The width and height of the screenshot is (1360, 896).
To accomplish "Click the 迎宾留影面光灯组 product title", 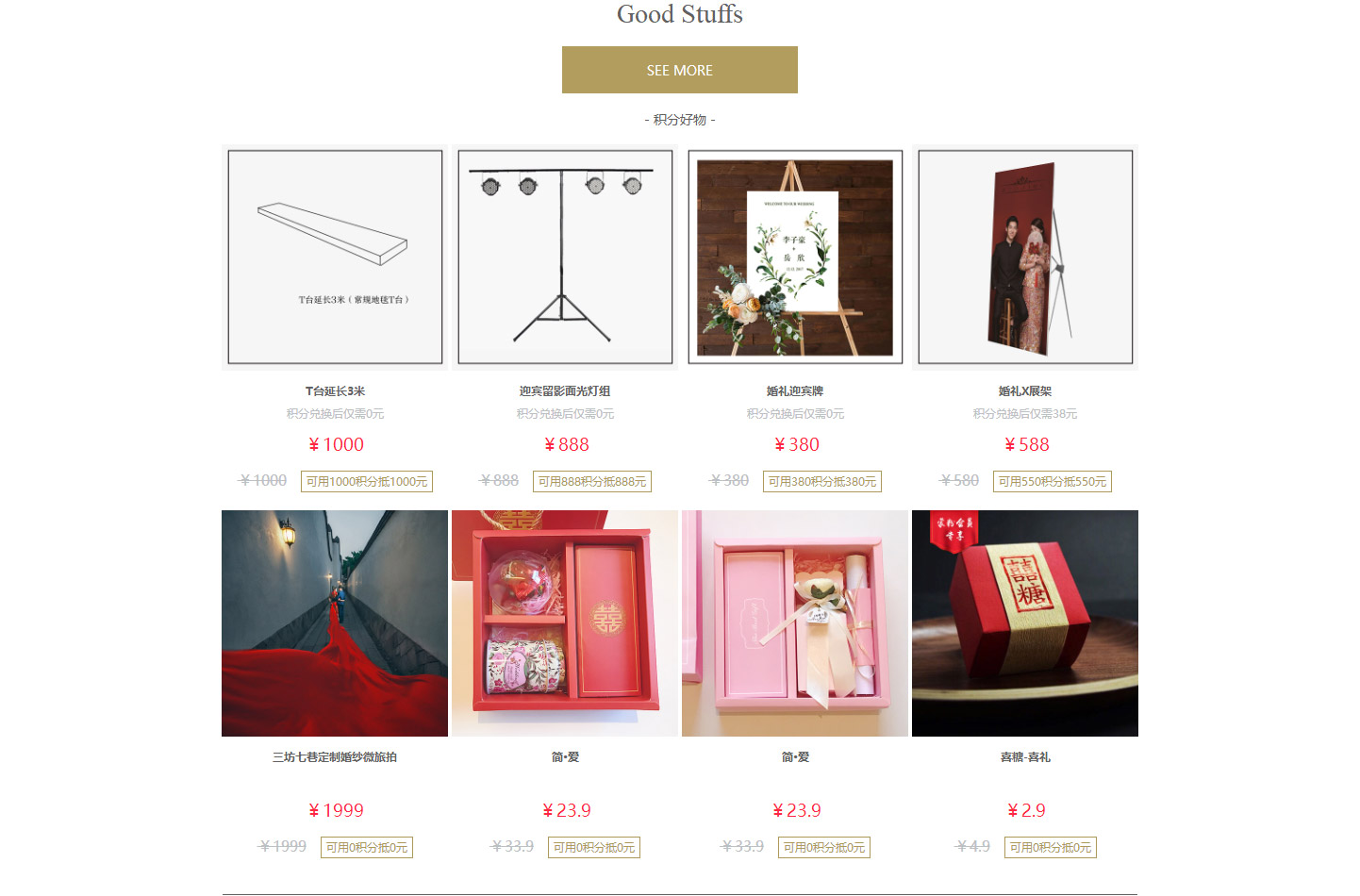I will coord(565,390).
